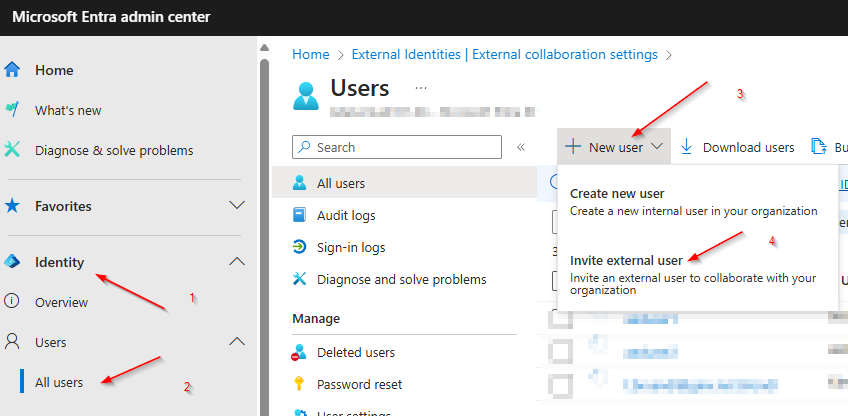Click the Users person icon in sidebar

pos(12,341)
